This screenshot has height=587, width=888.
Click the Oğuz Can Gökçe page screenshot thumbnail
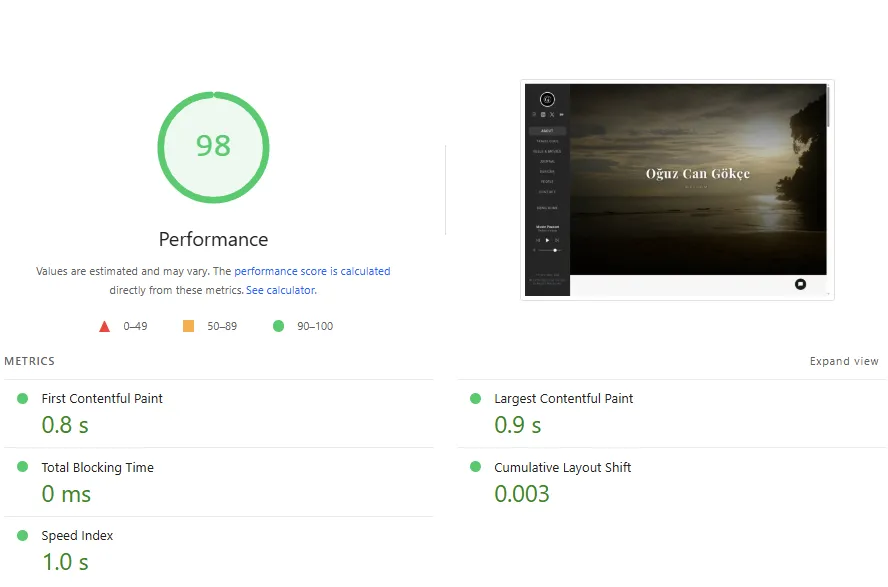697,180
